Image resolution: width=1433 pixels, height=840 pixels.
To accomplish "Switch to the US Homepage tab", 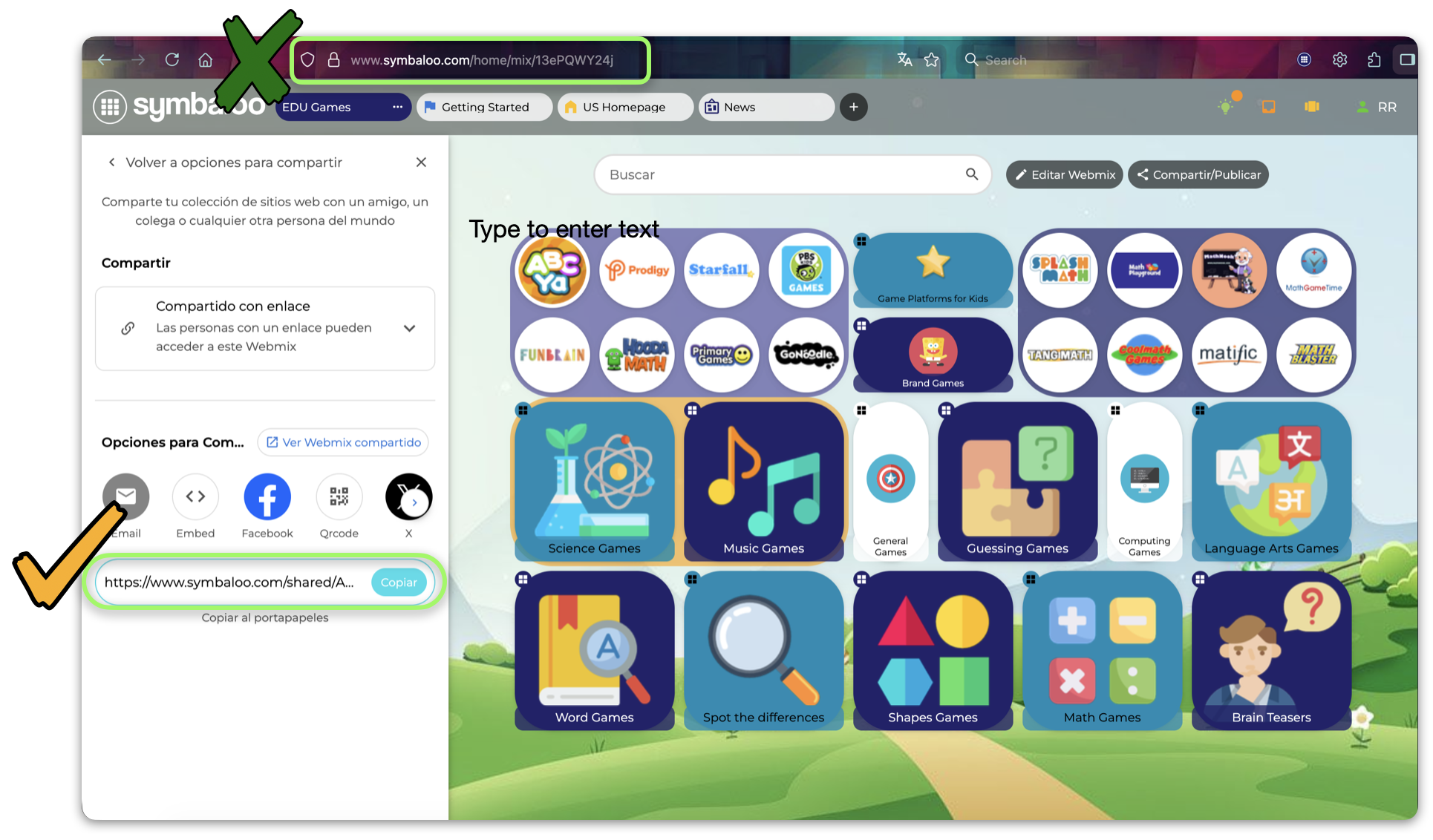I will coord(624,107).
